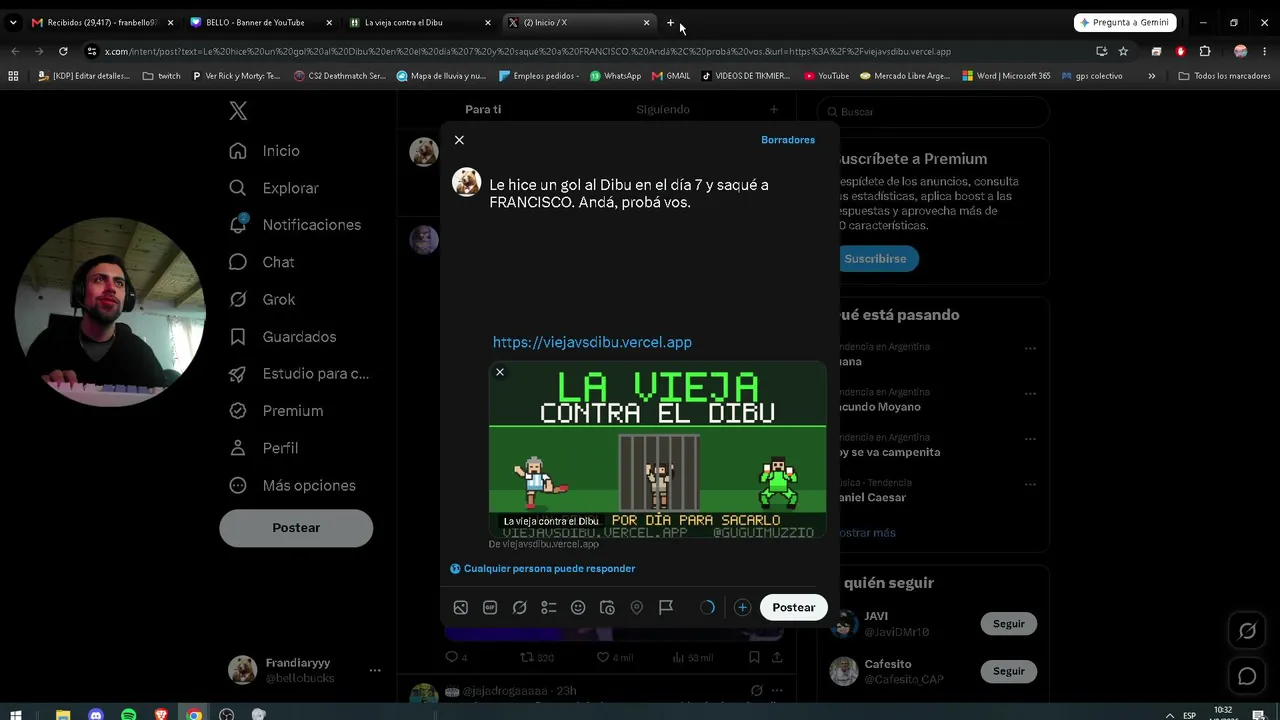The width and height of the screenshot is (1280, 720).
Task: Click the post text in the composer
Action: click(x=629, y=193)
